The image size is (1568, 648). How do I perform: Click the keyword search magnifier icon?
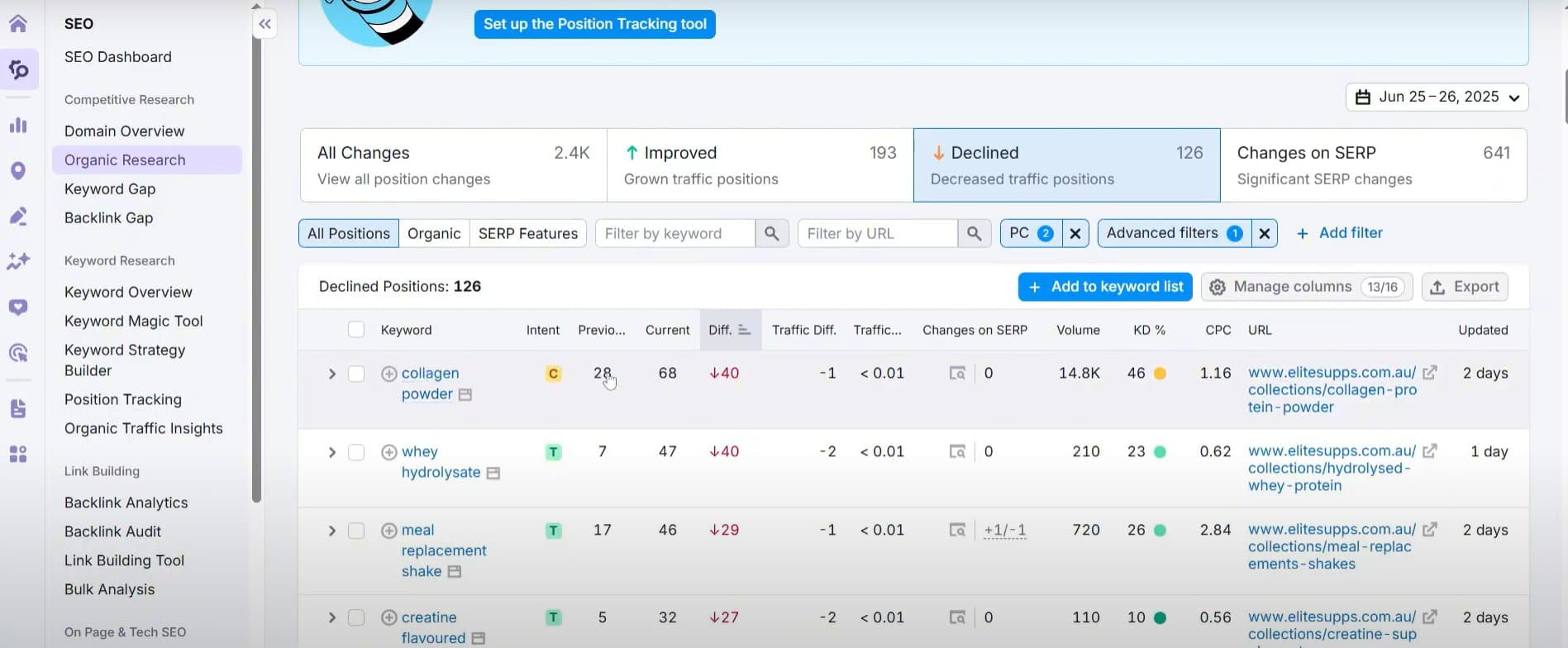(771, 234)
